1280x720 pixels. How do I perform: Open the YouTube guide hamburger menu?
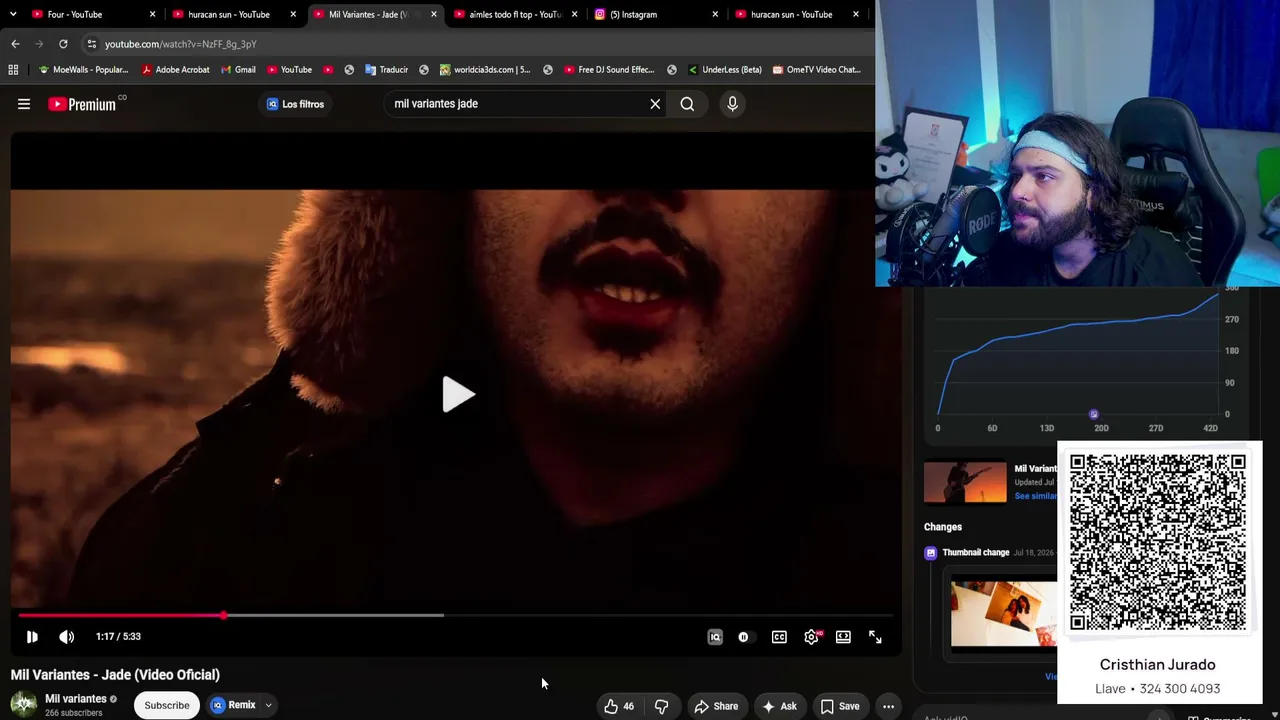coord(24,104)
